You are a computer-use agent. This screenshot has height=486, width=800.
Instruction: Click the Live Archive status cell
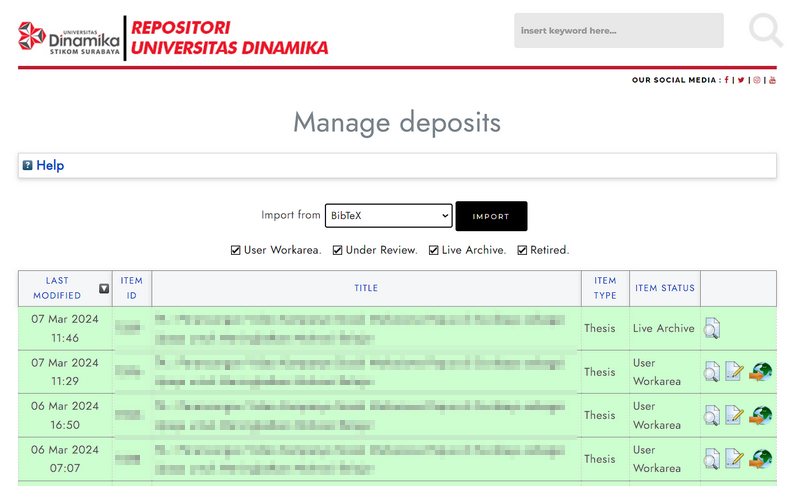pyautogui.click(x=664, y=328)
